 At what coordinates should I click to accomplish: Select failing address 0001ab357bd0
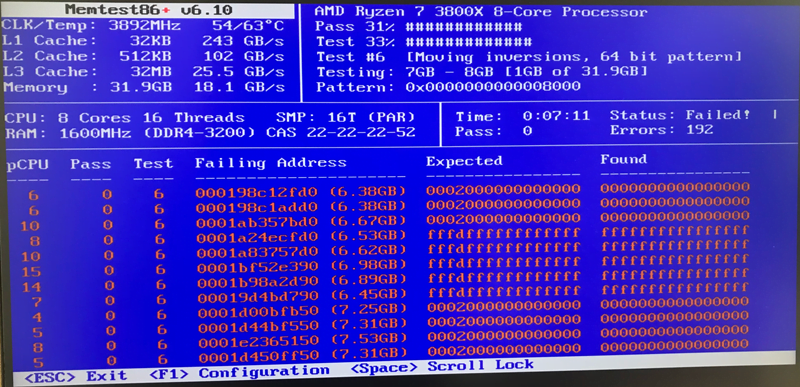pyautogui.click(x=258, y=222)
